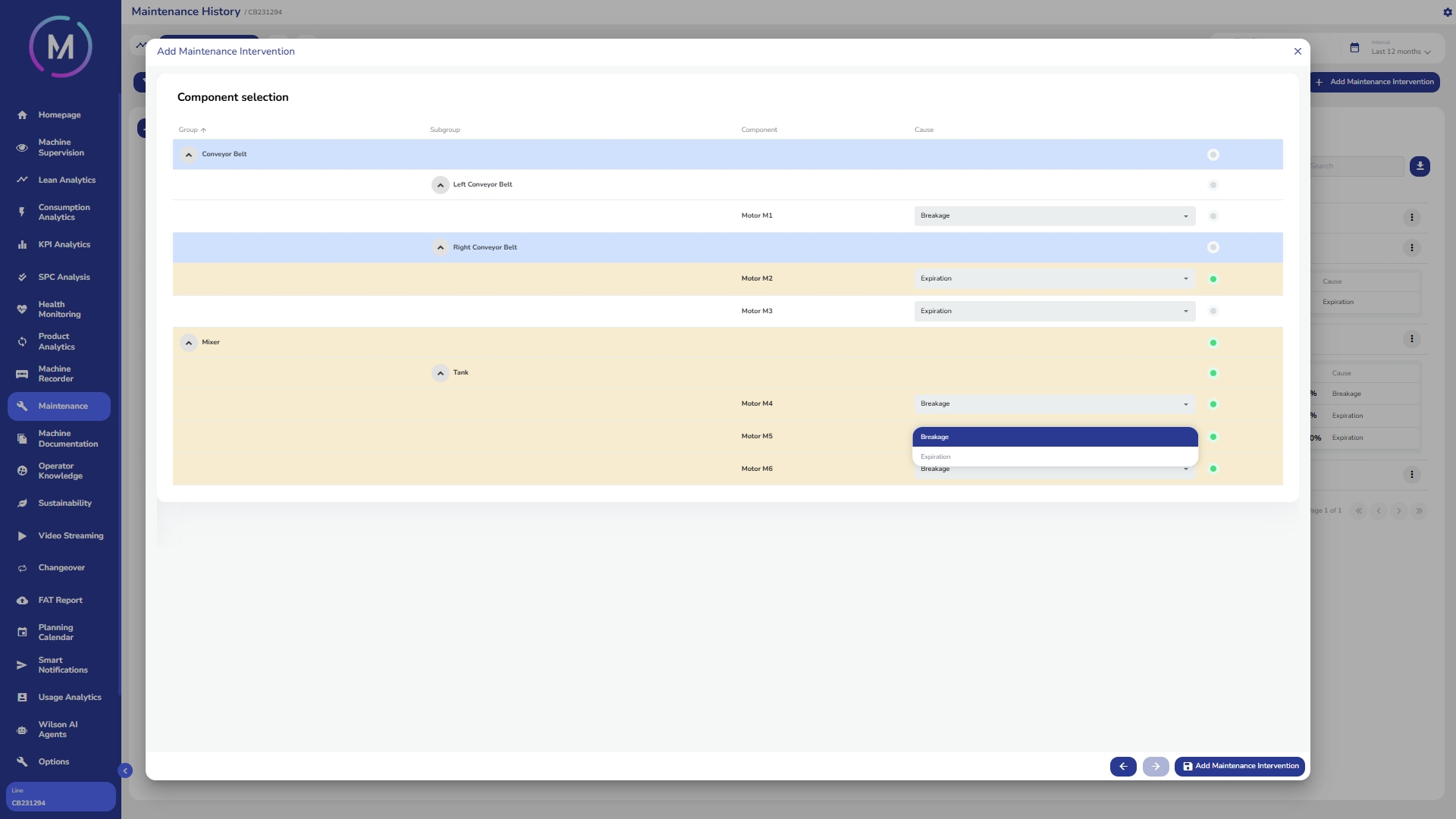Click the FAT Report cloud icon
Screen dimensions: 1456x819
coord(22,601)
